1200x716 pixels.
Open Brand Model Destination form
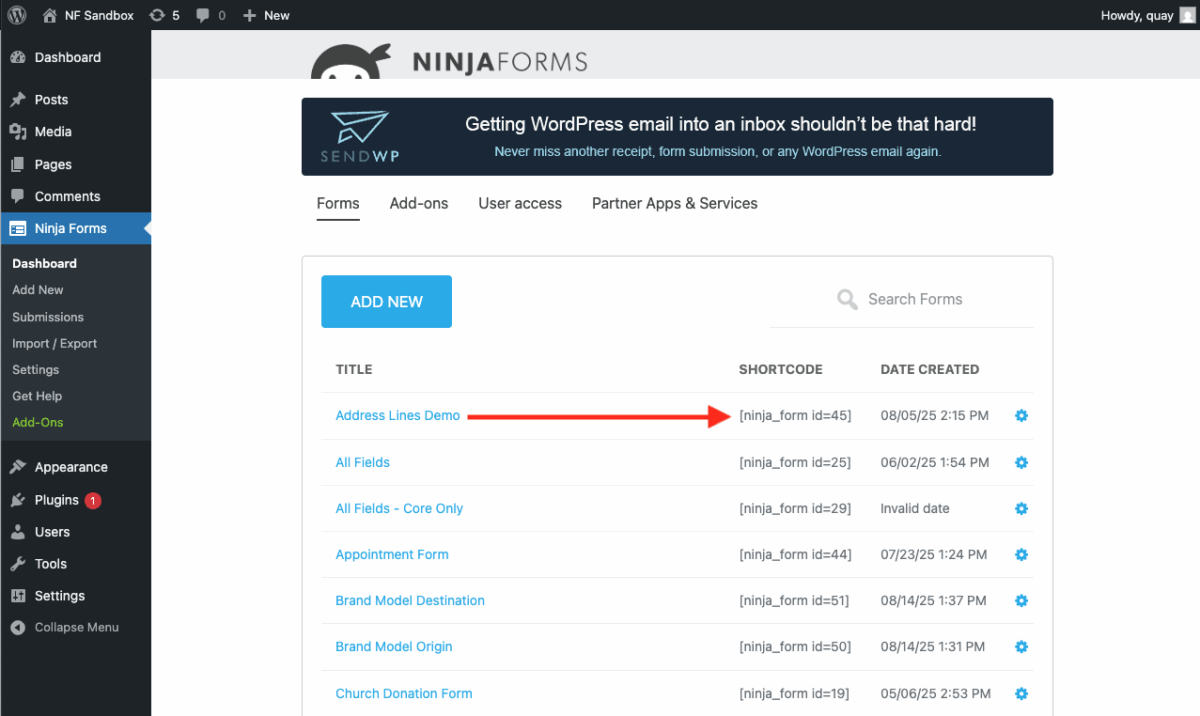[x=410, y=601]
